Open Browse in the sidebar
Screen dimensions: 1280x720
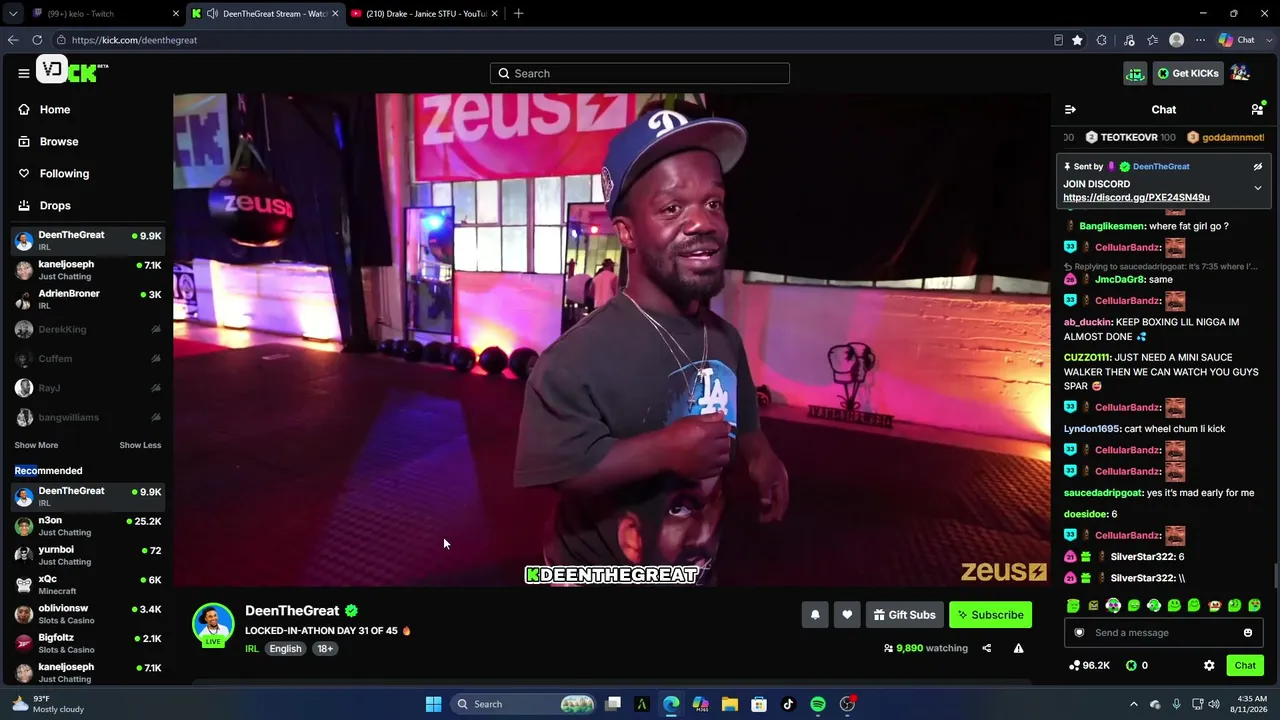59,141
